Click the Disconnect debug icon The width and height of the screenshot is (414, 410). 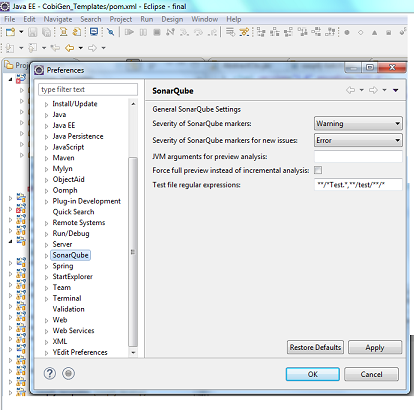click(x=170, y=32)
